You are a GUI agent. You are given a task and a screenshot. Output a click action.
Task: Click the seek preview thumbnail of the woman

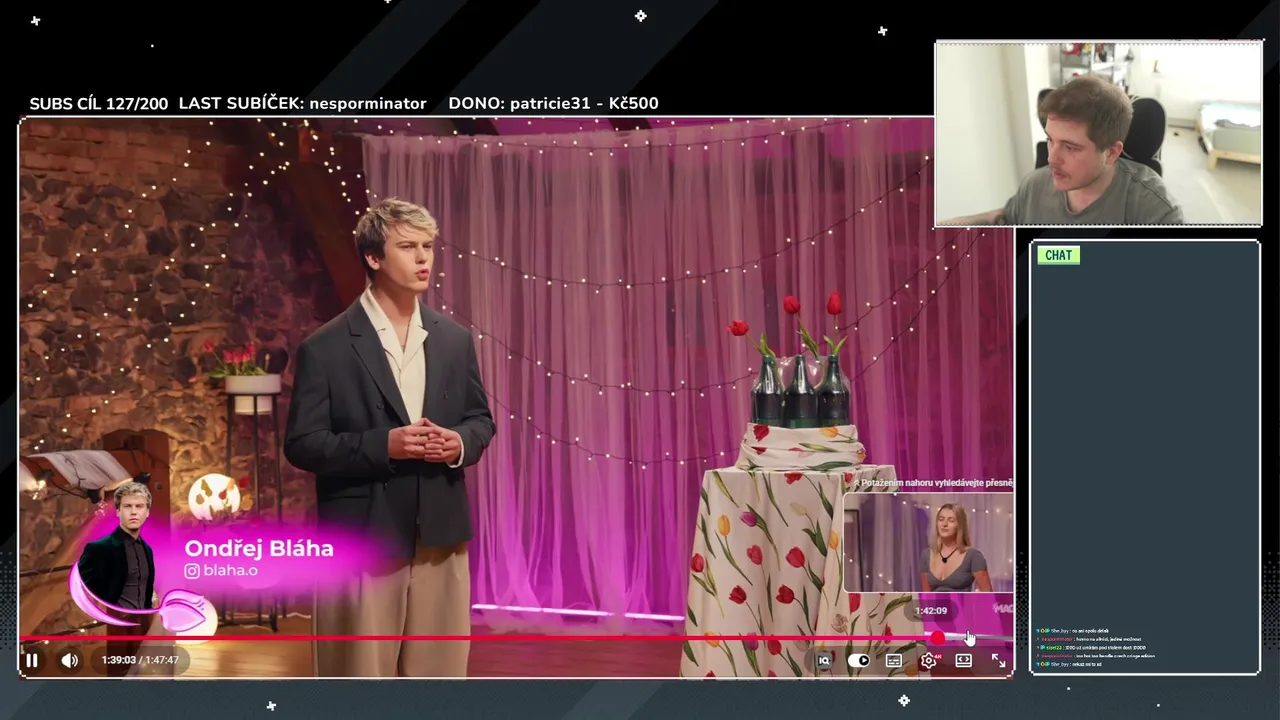click(928, 543)
